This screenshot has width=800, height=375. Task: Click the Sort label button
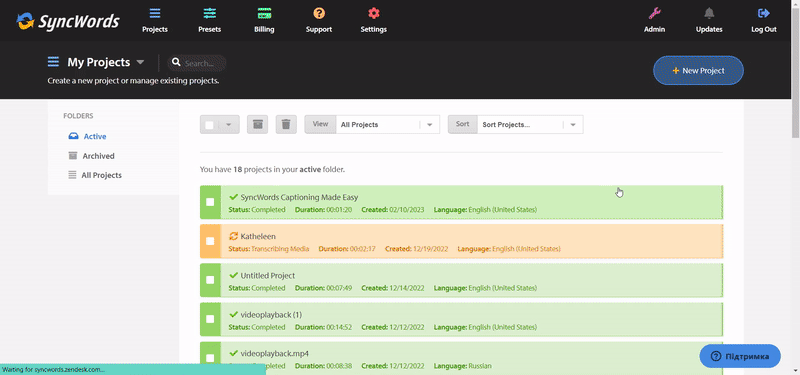coord(462,124)
